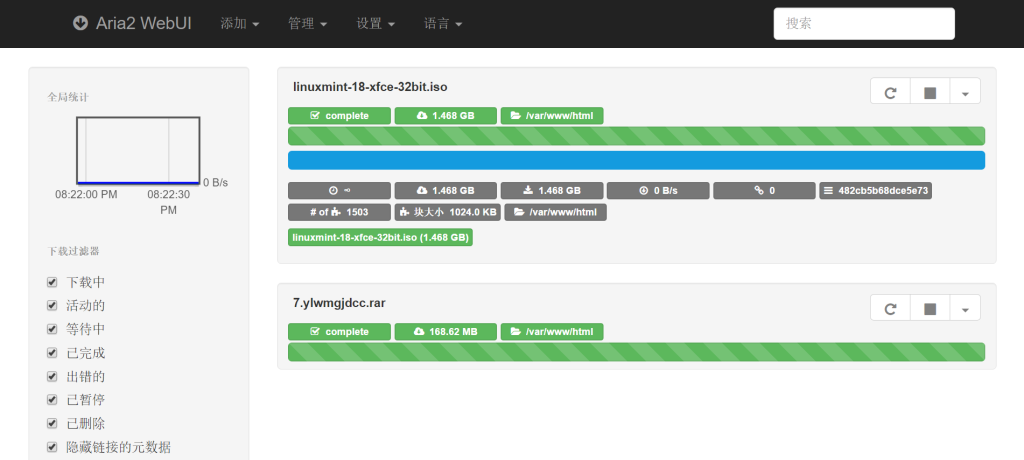Stop the linuxmint-18-xfce-32bit.iso download
The width and height of the screenshot is (1024, 460).
[930, 93]
